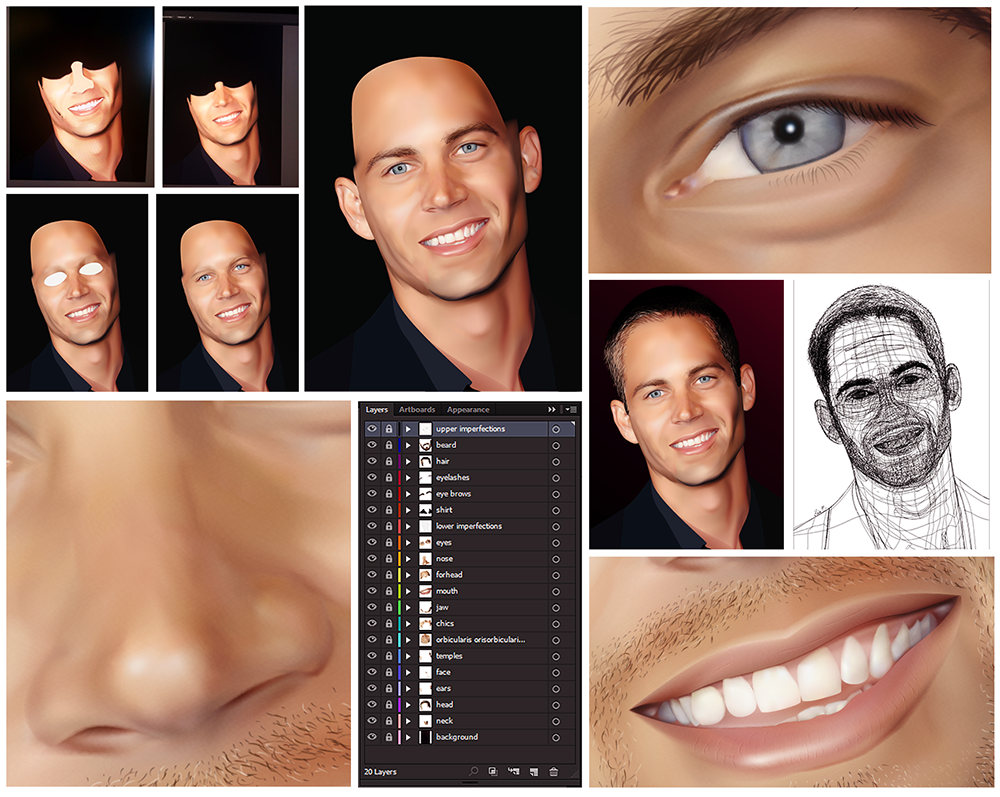This screenshot has width=1000, height=797.
Task: Click target circle of upper imperfections layer
Action: 555,429
